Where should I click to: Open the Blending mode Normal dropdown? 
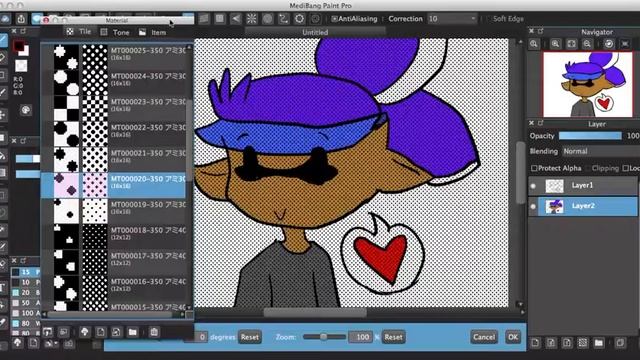601,151
